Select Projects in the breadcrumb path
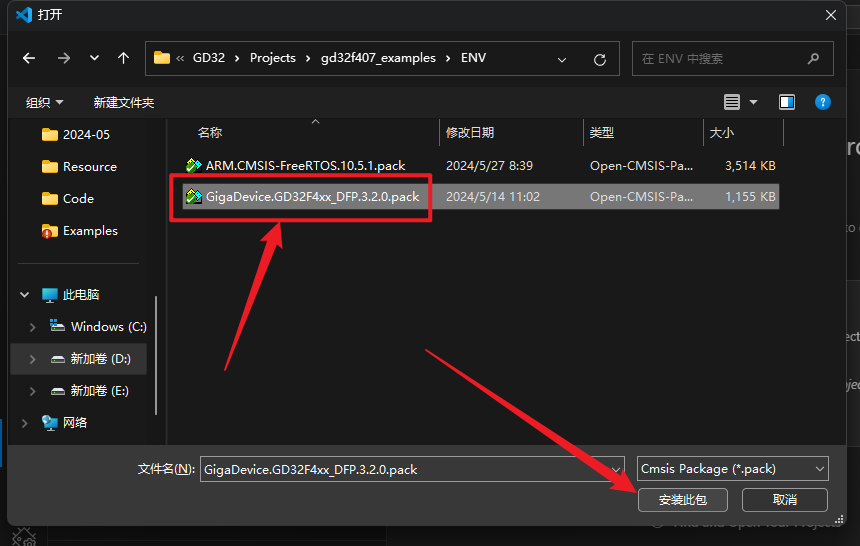Viewport: 860px width, 546px height. coord(273,58)
